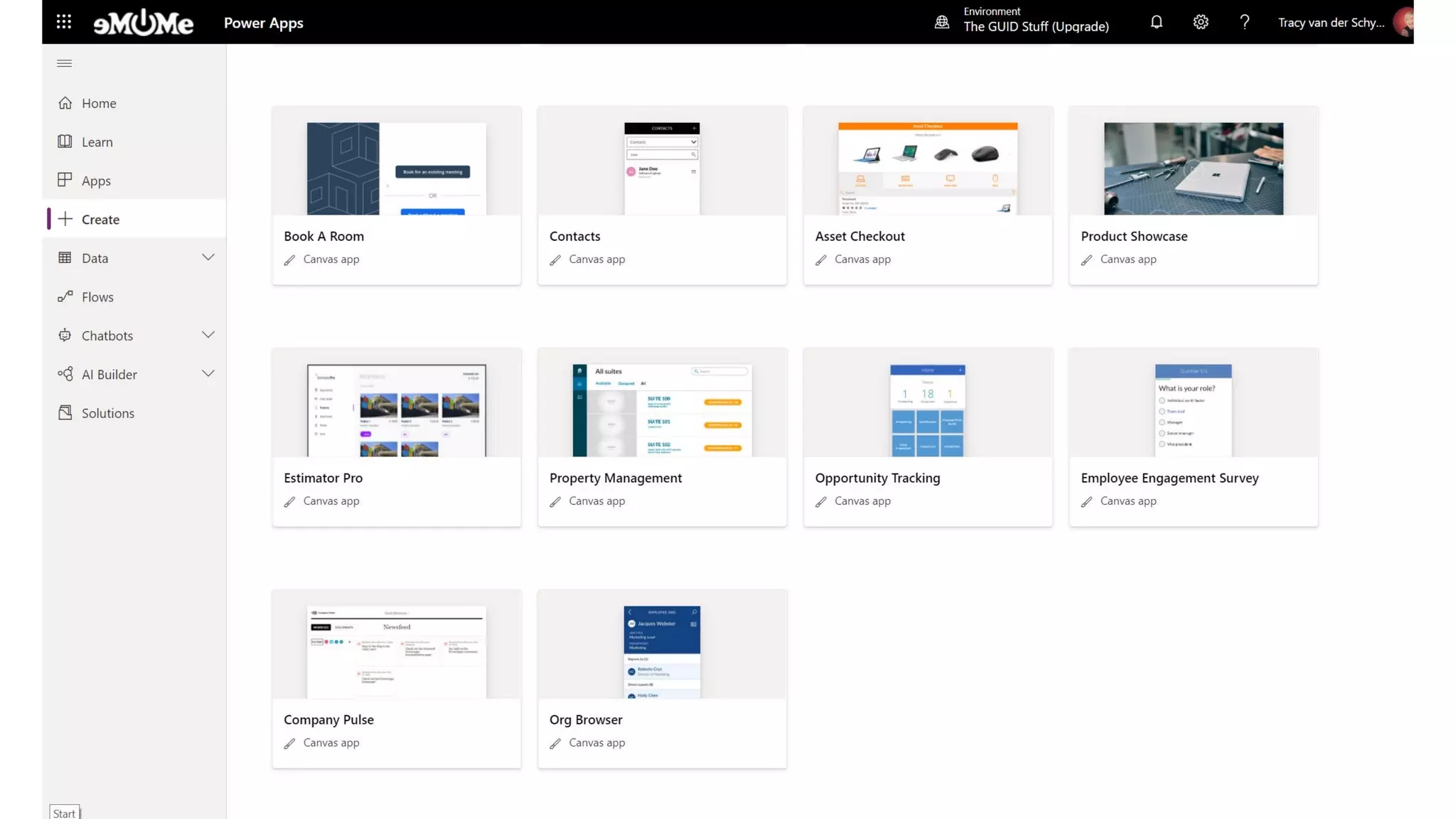Click the Org Browser template title
Image resolution: width=1456 pixels, height=819 pixels.
point(586,719)
